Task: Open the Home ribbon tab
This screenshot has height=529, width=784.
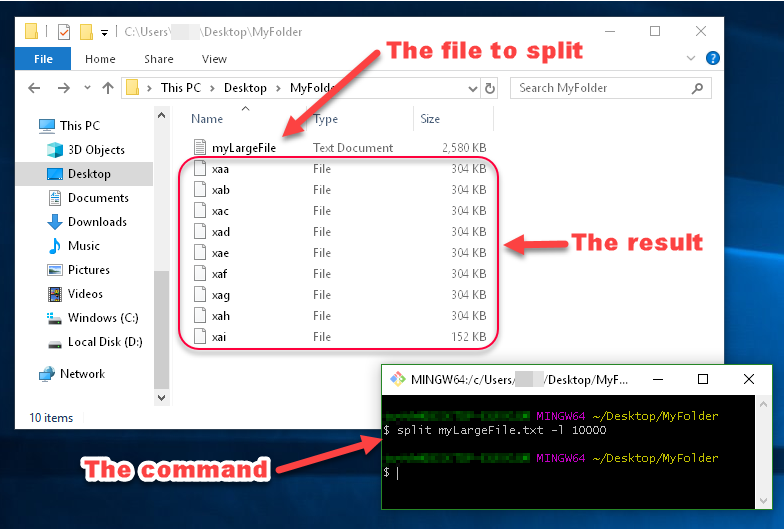Action: 100,59
